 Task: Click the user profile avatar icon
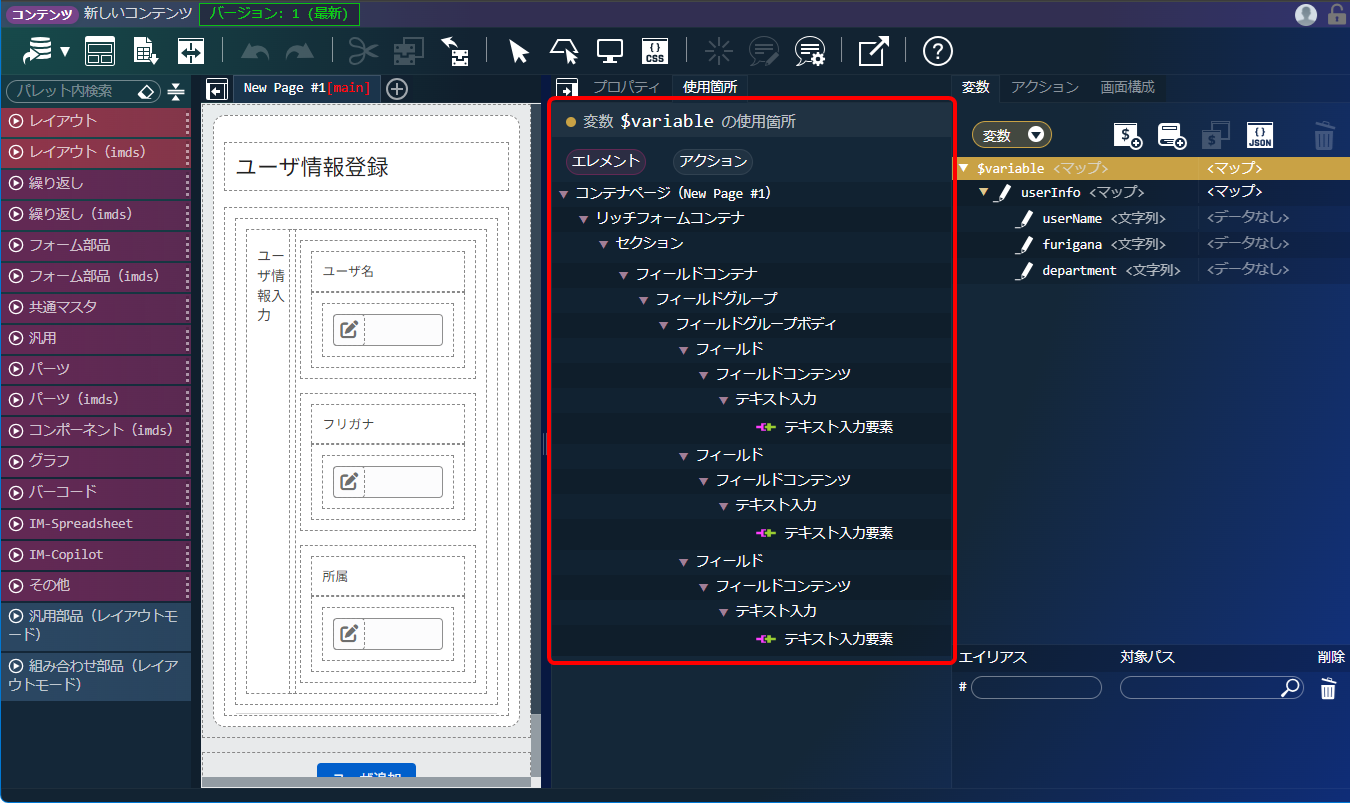pyautogui.click(x=1305, y=14)
